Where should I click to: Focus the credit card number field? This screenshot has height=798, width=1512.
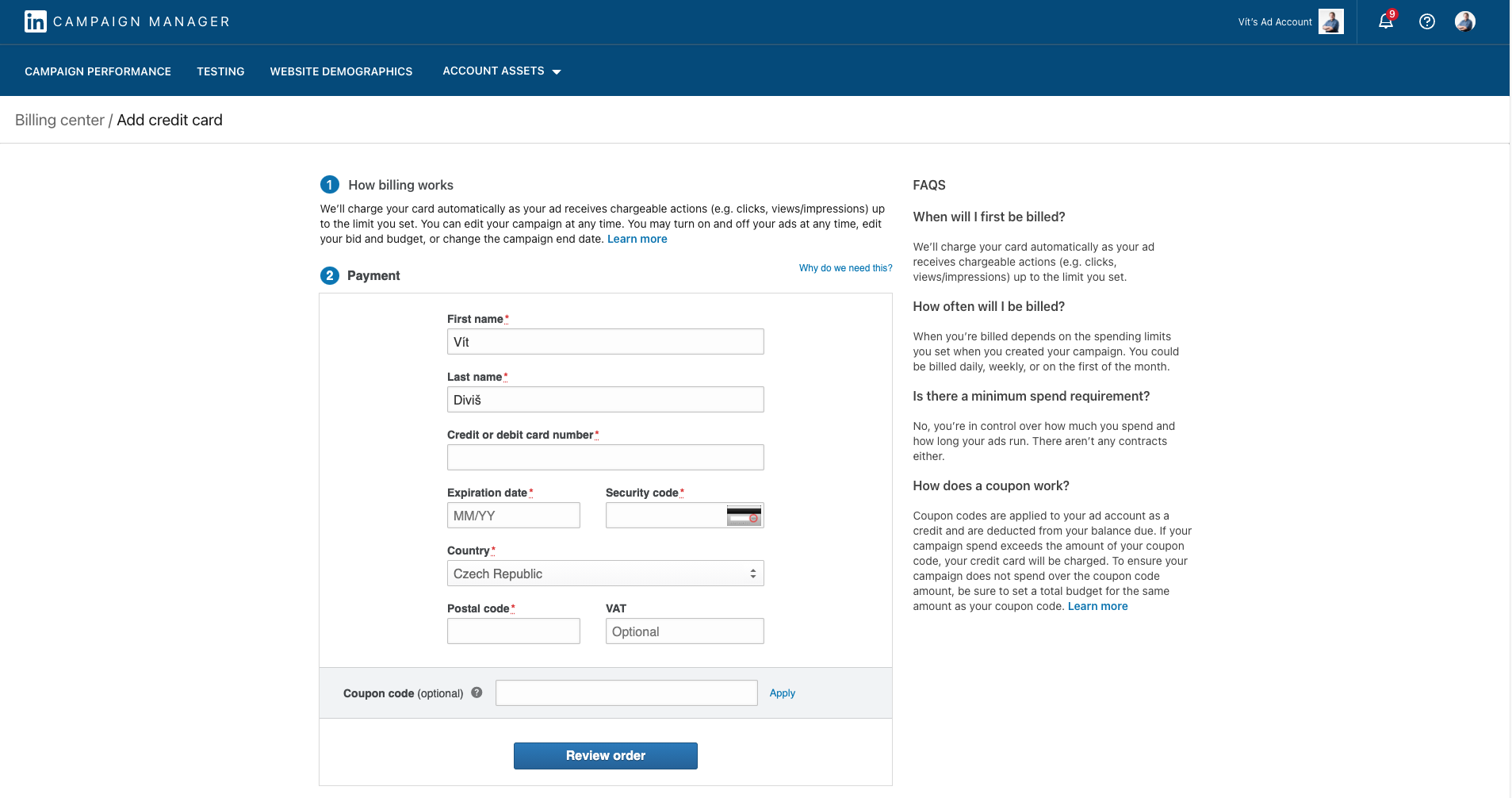tap(605, 458)
